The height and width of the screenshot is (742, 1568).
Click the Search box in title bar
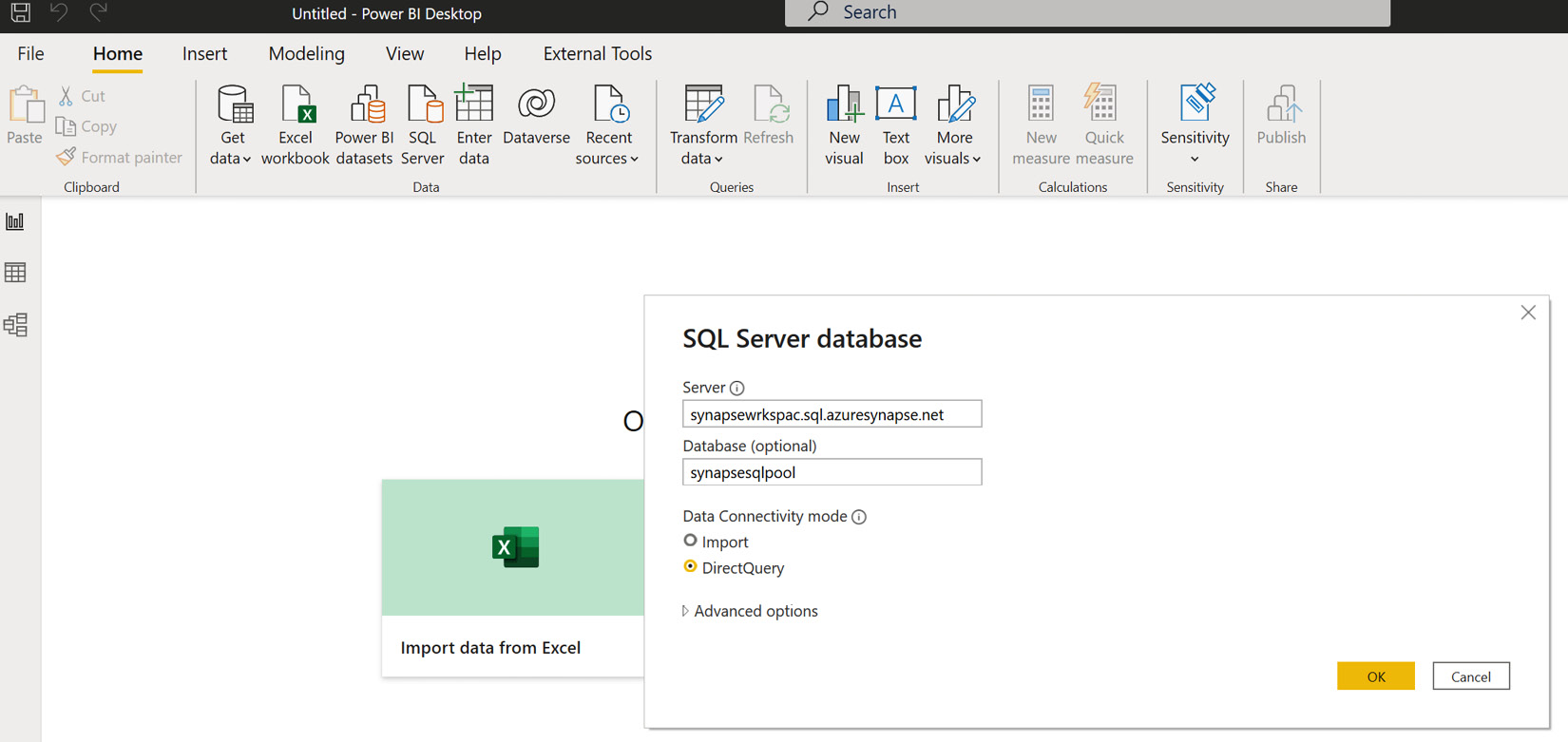1087,12
